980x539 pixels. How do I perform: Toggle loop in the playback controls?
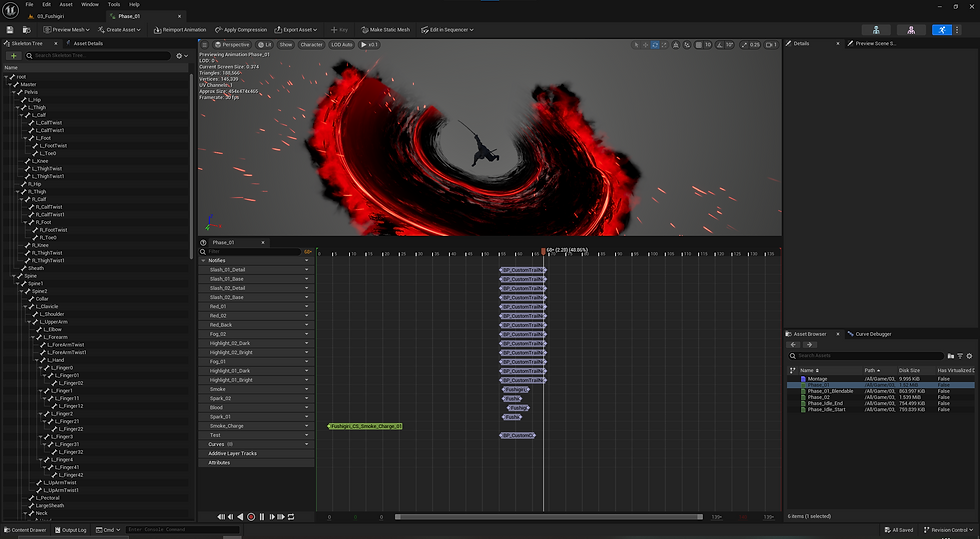coord(291,517)
